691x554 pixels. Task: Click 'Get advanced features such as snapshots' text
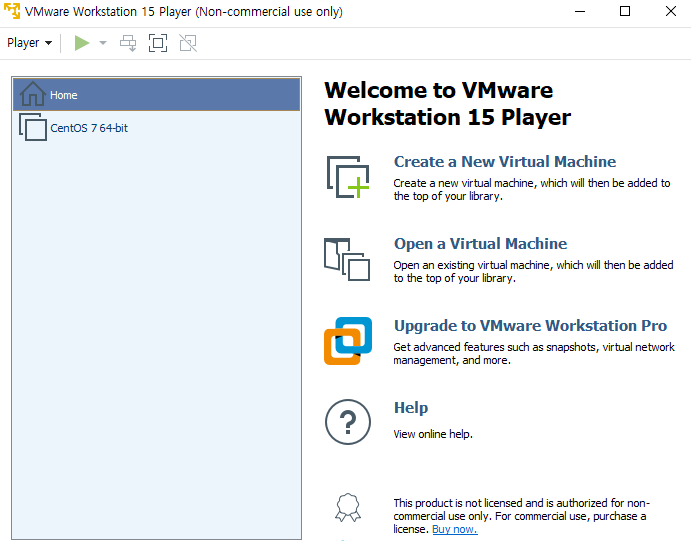click(534, 353)
